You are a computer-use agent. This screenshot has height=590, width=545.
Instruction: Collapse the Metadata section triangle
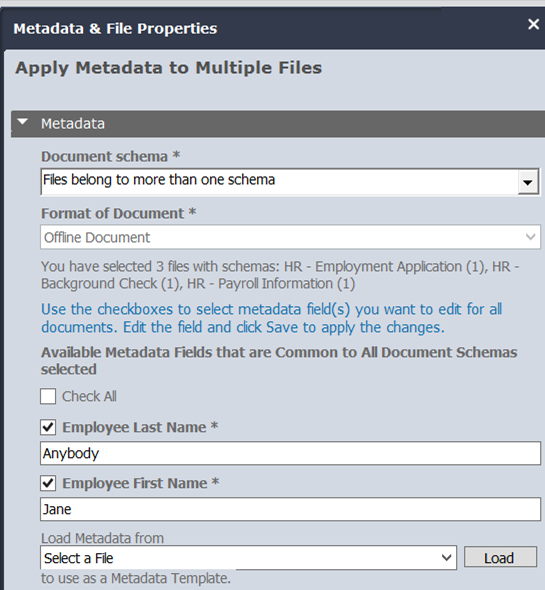tap(23, 122)
